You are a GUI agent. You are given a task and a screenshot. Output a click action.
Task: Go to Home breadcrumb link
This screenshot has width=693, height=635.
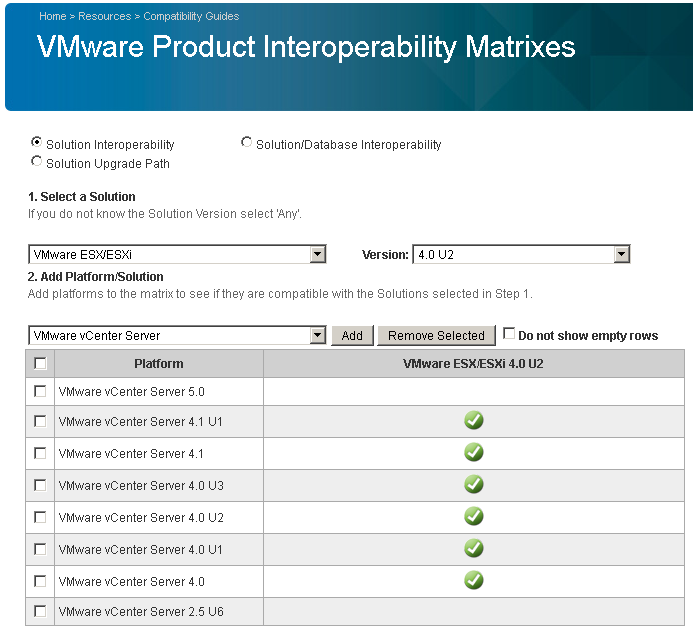pyautogui.click(x=53, y=16)
